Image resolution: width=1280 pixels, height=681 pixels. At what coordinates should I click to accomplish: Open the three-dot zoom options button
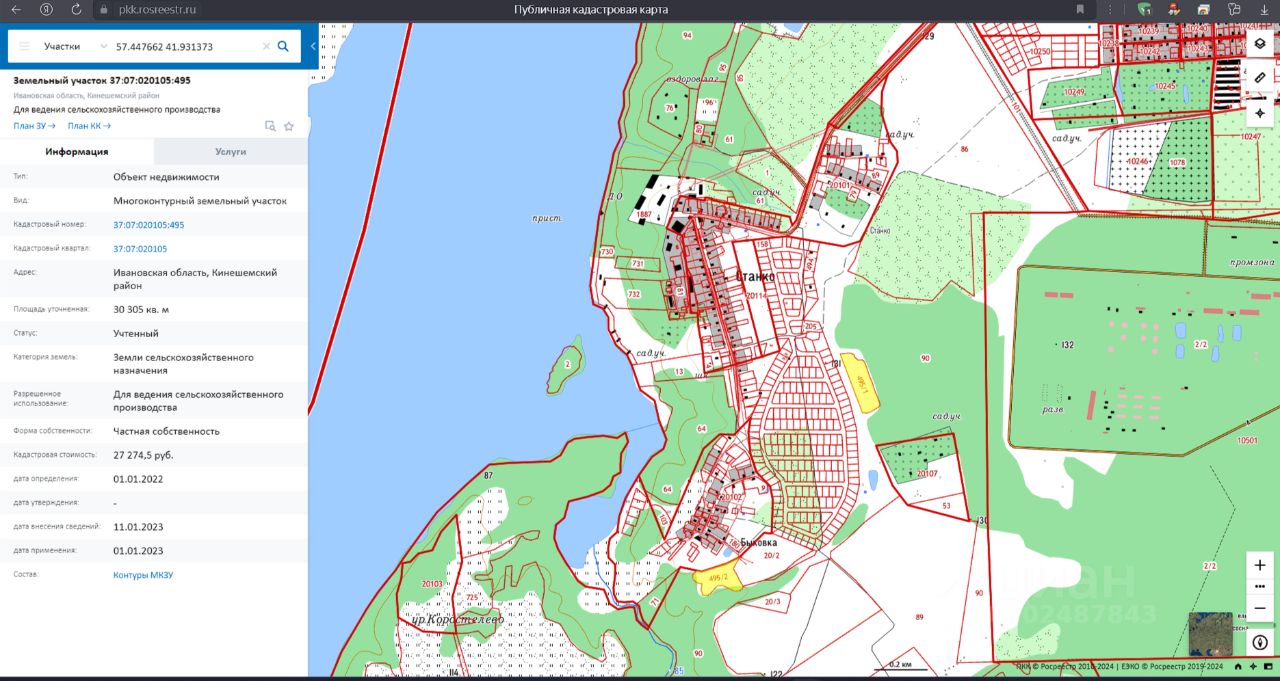(x=1260, y=586)
